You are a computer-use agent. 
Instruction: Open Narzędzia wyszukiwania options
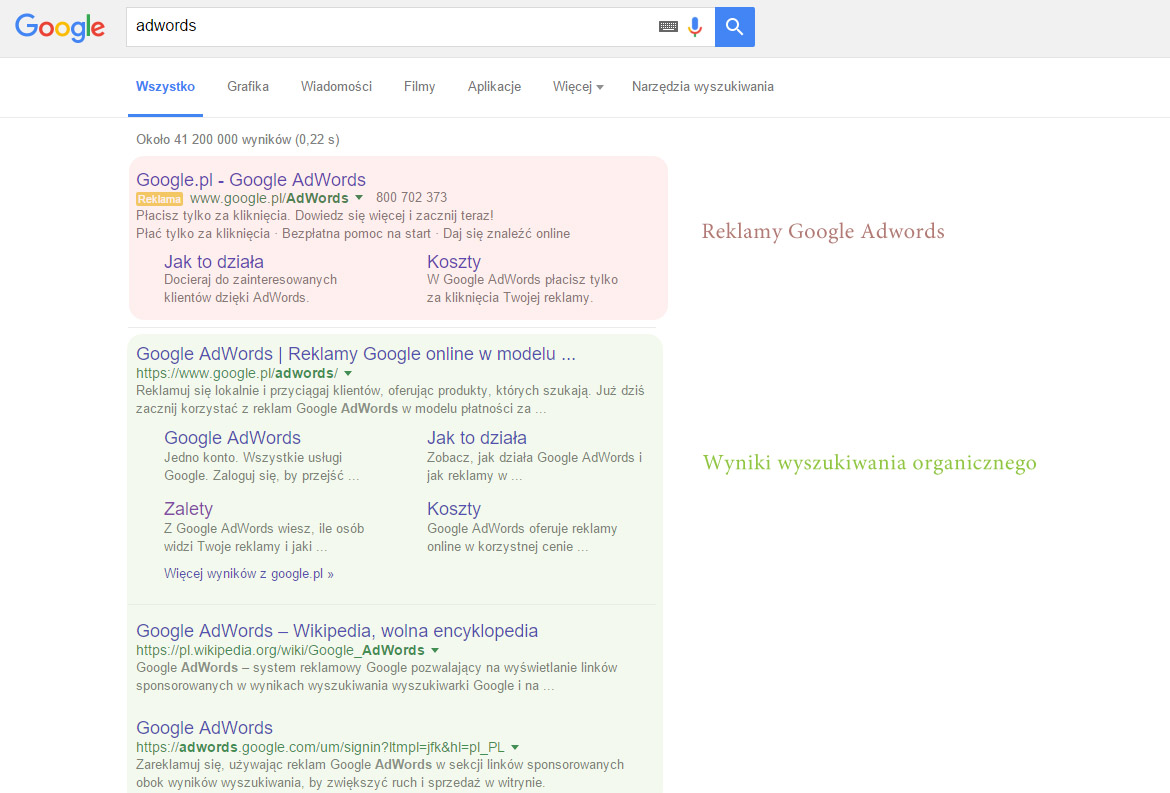coord(702,87)
